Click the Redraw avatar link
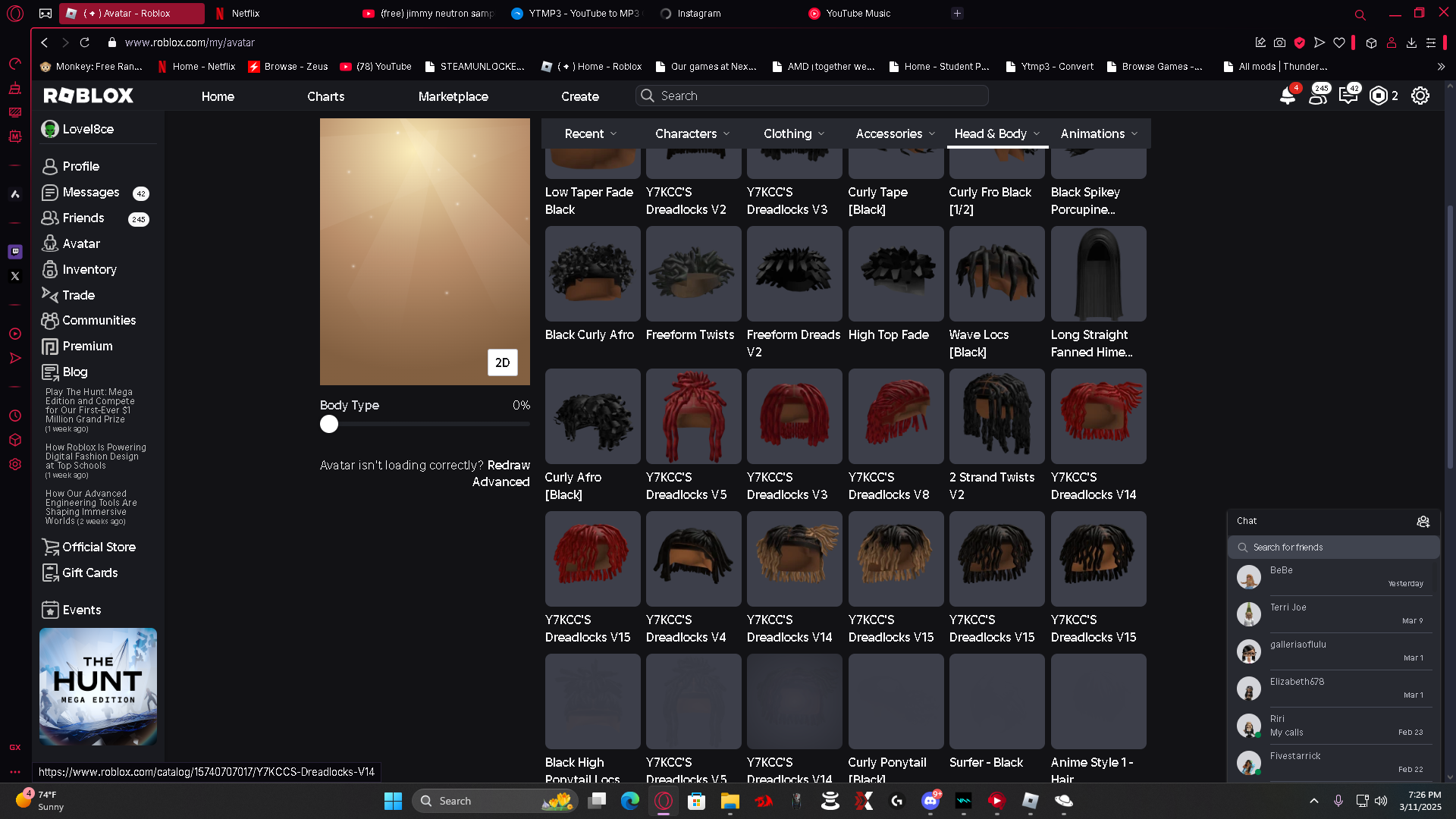This screenshot has height=819, width=1456. (x=508, y=465)
